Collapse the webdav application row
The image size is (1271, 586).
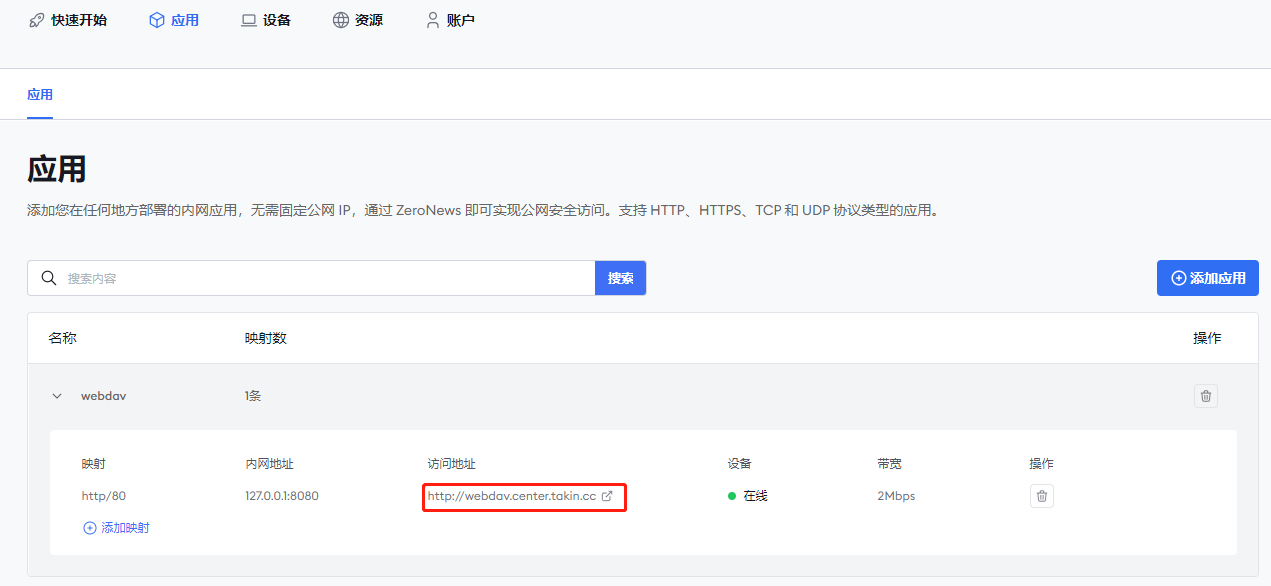[x=57, y=396]
